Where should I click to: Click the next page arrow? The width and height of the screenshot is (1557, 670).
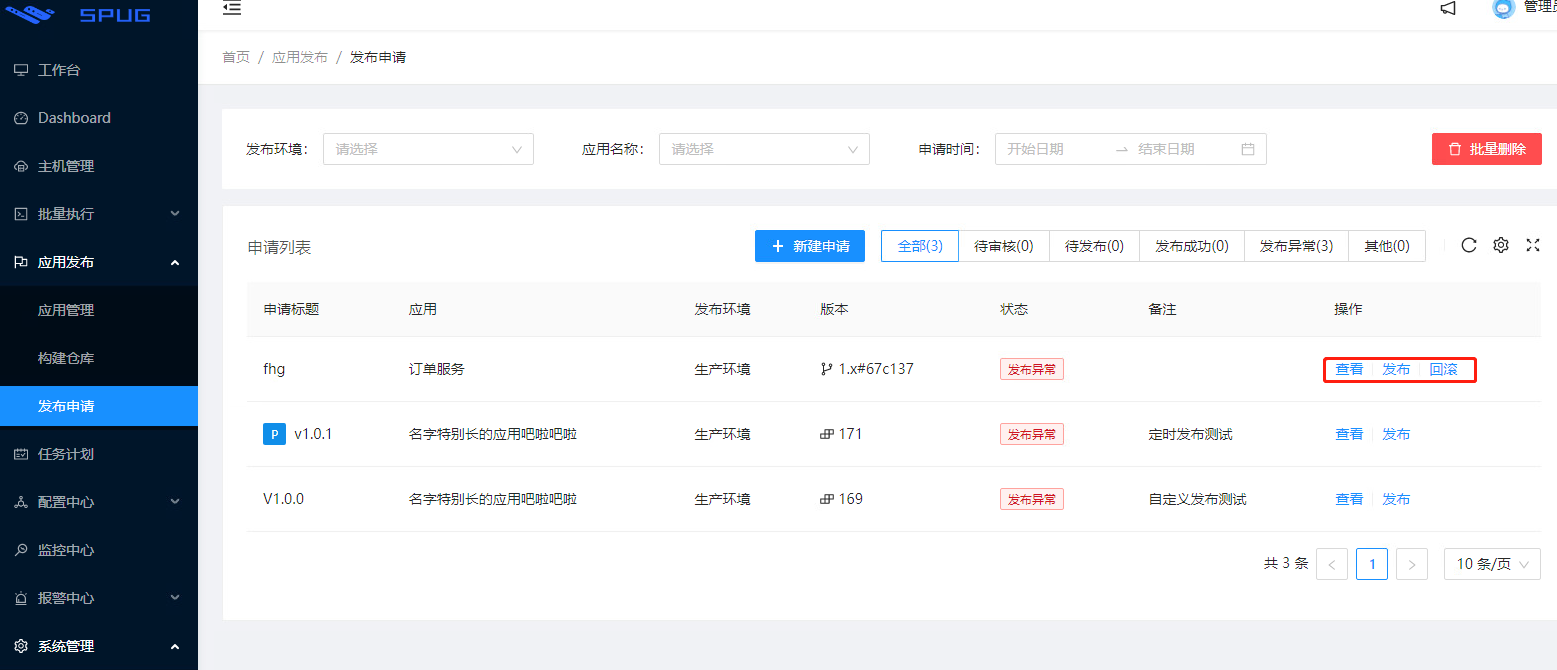coord(1412,564)
